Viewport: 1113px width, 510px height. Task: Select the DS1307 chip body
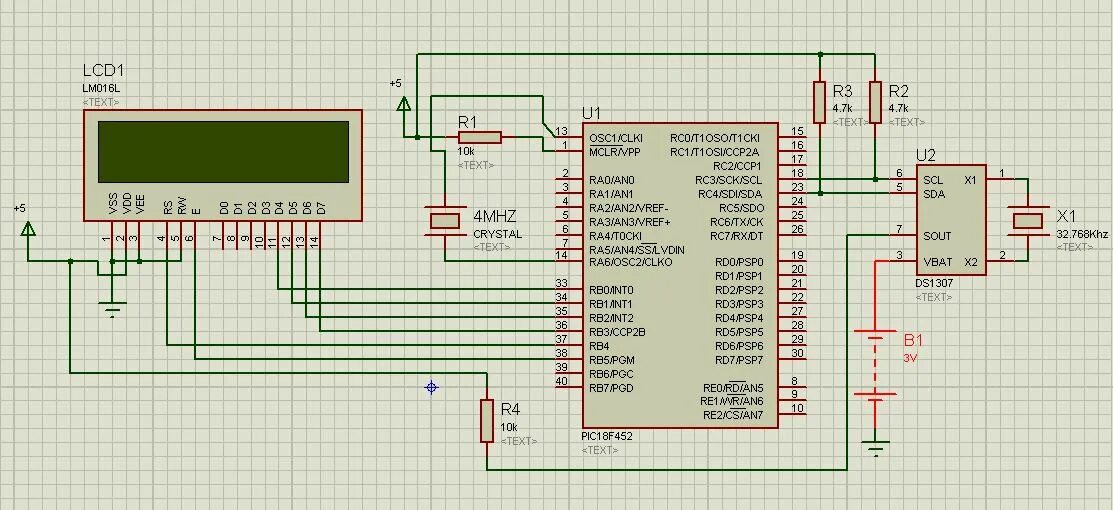(x=950, y=219)
